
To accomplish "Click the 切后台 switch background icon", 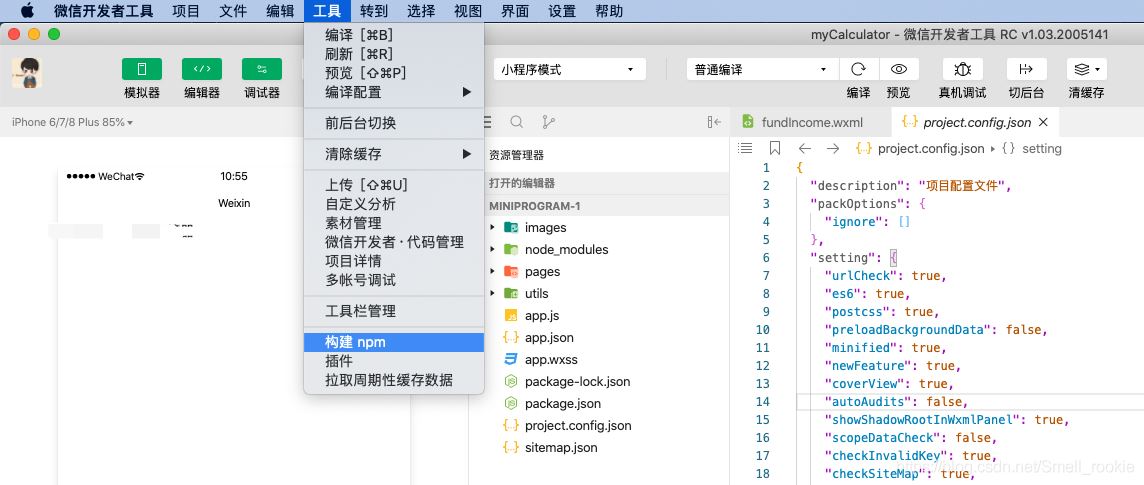I will [1026, 69].
